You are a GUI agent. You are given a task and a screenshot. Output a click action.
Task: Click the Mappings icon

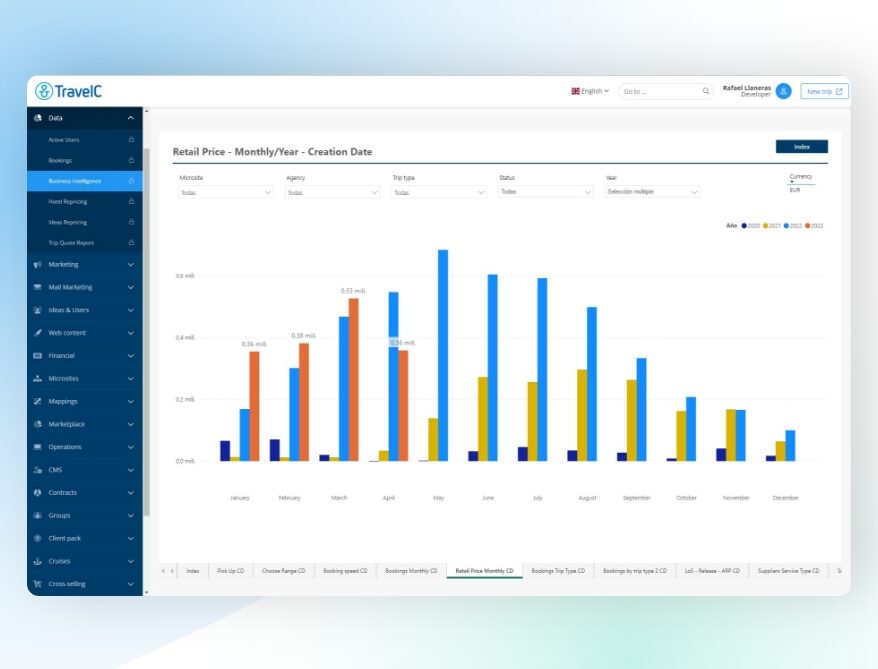pyautogui.click(x=38, y=401)
